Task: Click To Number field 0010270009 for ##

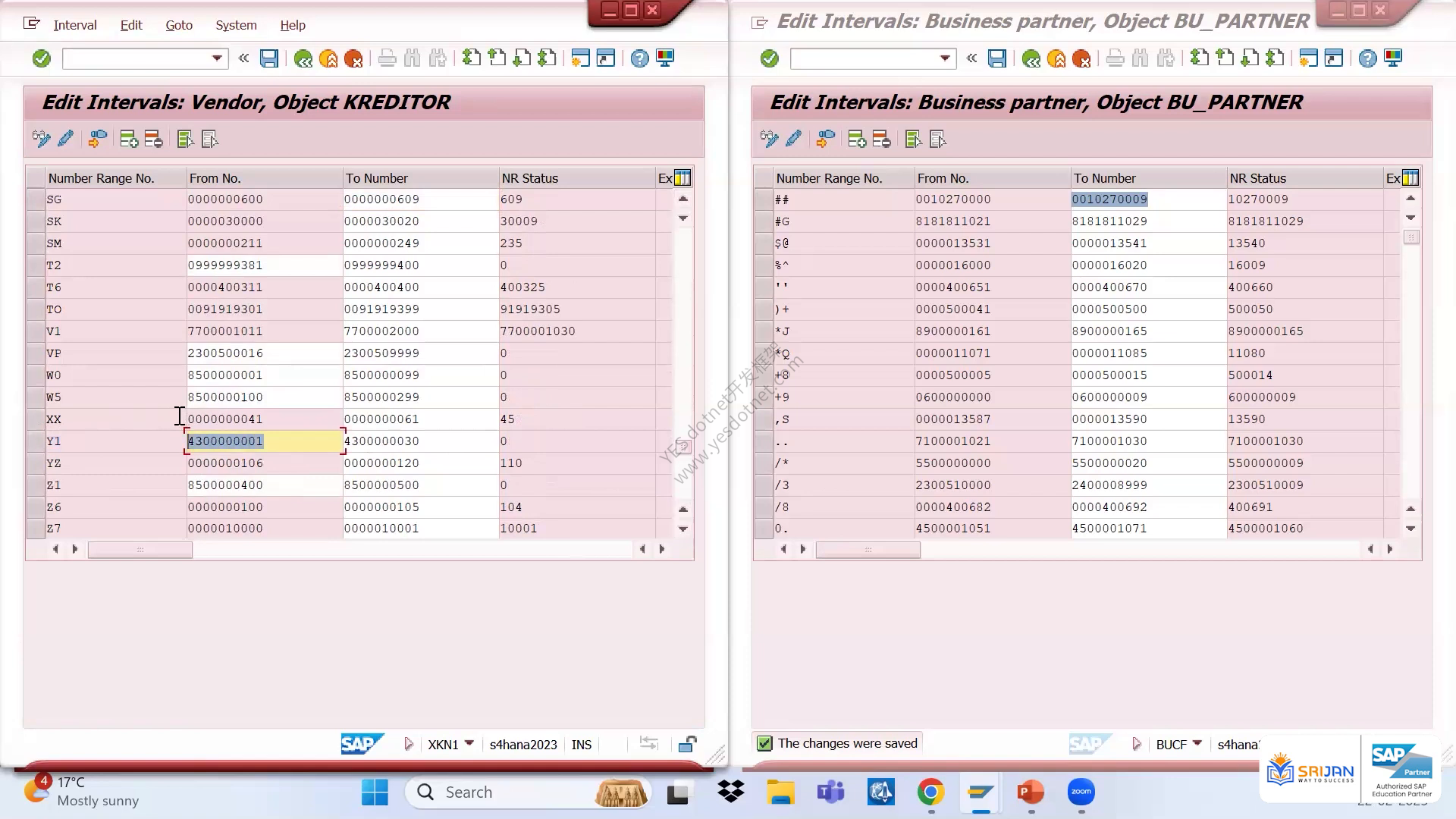Action: click(1148, 199)
